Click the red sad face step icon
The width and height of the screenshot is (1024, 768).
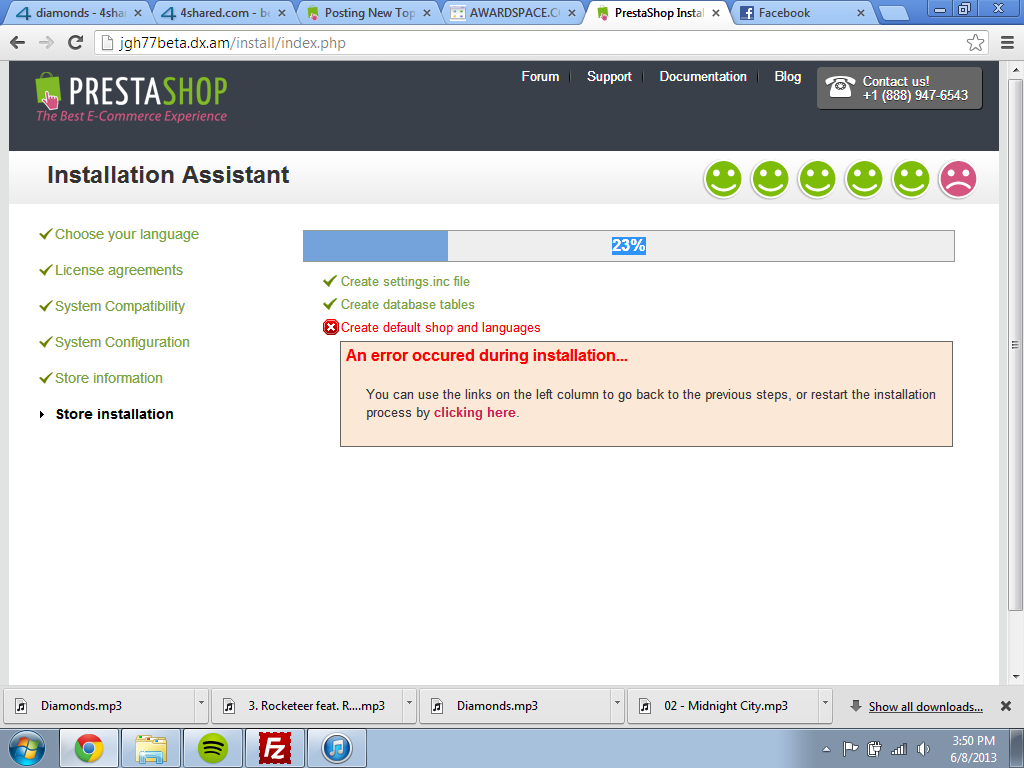[958, 179]
